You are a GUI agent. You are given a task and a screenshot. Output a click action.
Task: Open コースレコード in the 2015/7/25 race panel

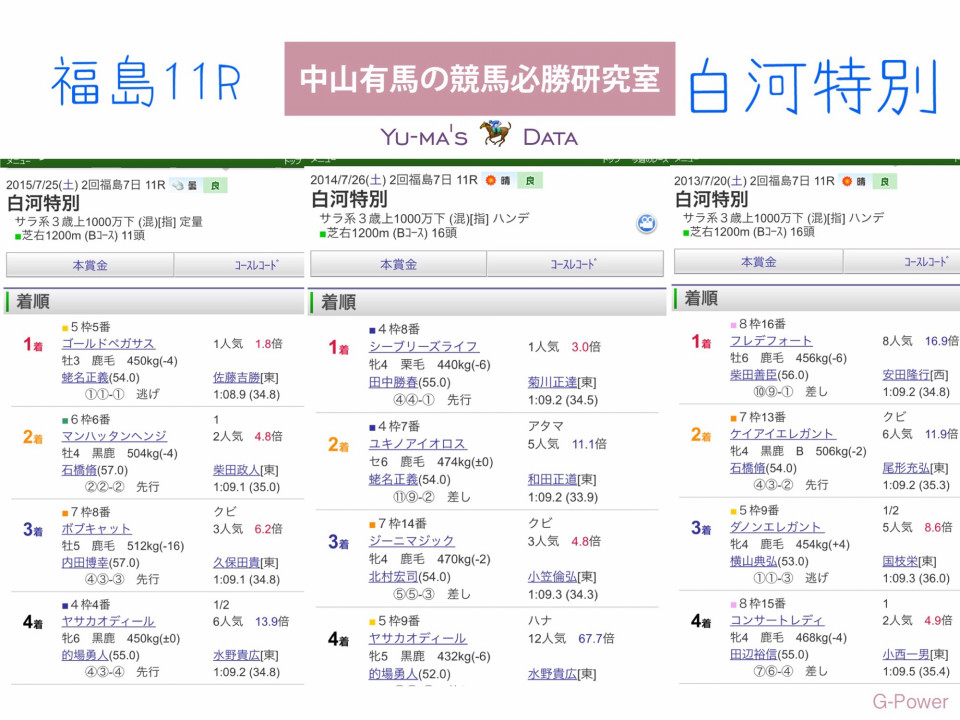point(239,265)
